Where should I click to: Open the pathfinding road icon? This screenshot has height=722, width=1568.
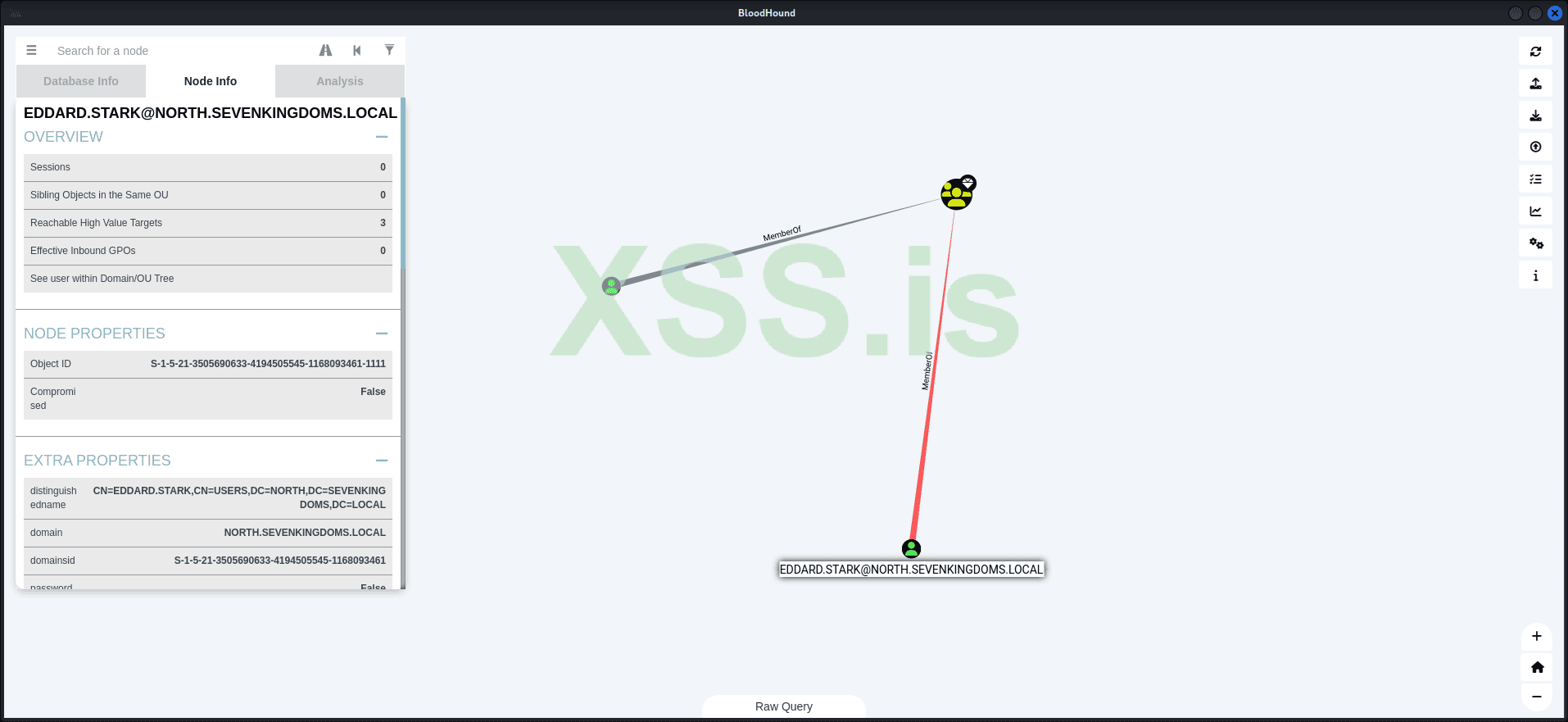325,50
